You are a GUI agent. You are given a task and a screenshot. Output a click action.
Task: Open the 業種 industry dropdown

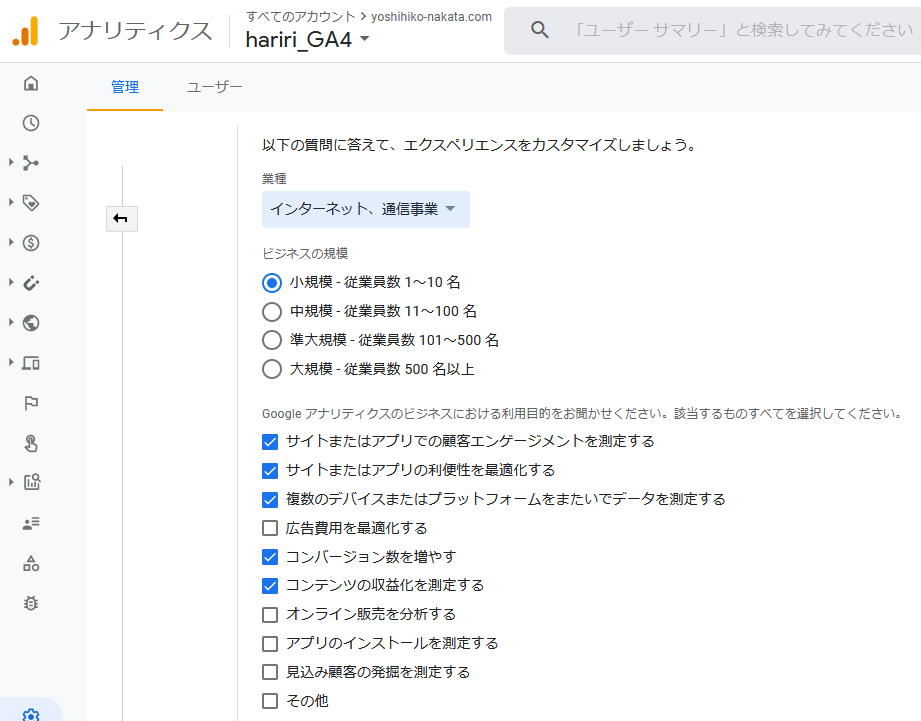pos(365,209)
